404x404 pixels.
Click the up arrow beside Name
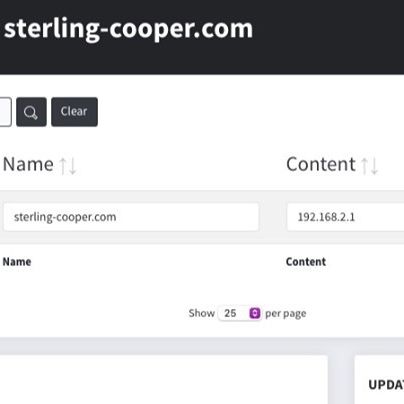tap(63, 166)
